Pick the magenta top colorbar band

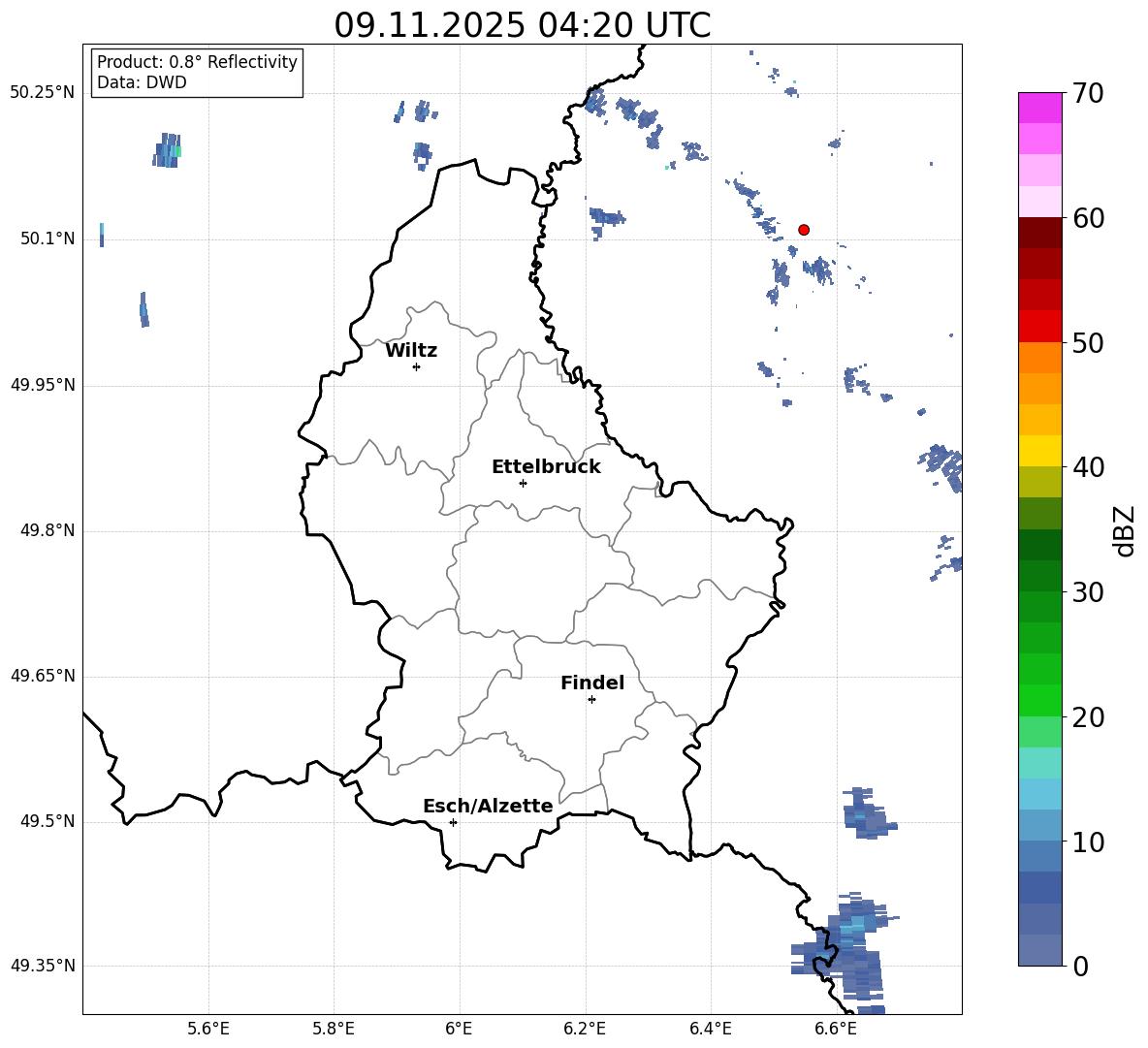pos(1040,108)
